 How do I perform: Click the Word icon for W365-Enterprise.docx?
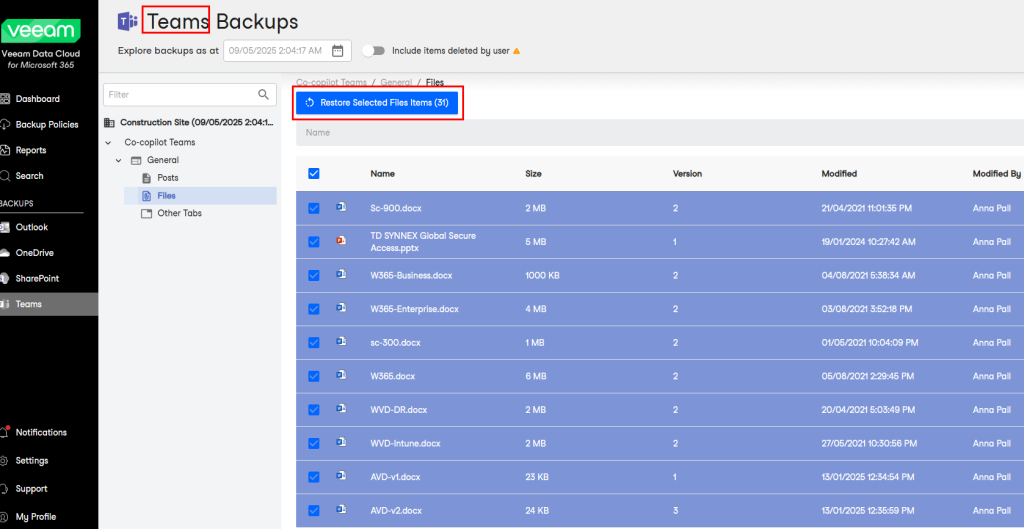point(340,308)
